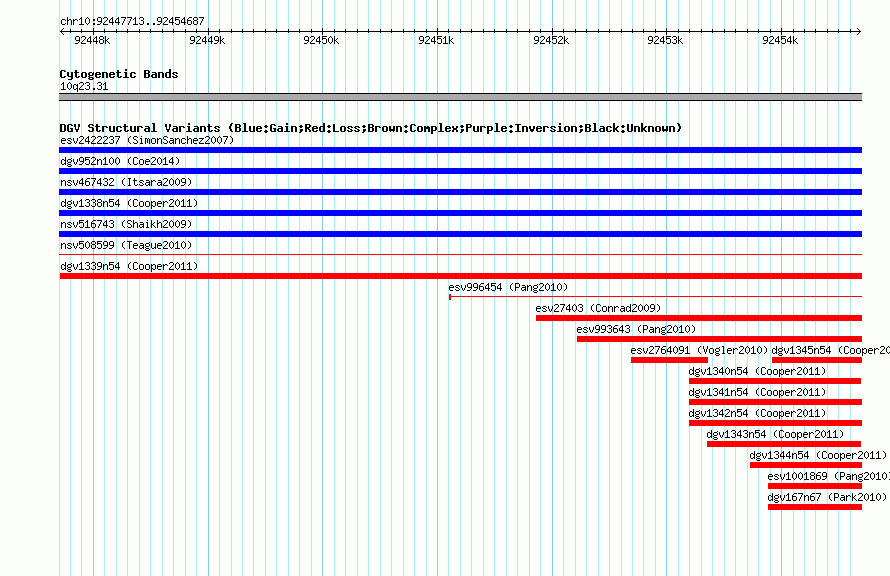Click the DGV Structural Variants track title
890x576 pixels.
[x=371, y=128]
